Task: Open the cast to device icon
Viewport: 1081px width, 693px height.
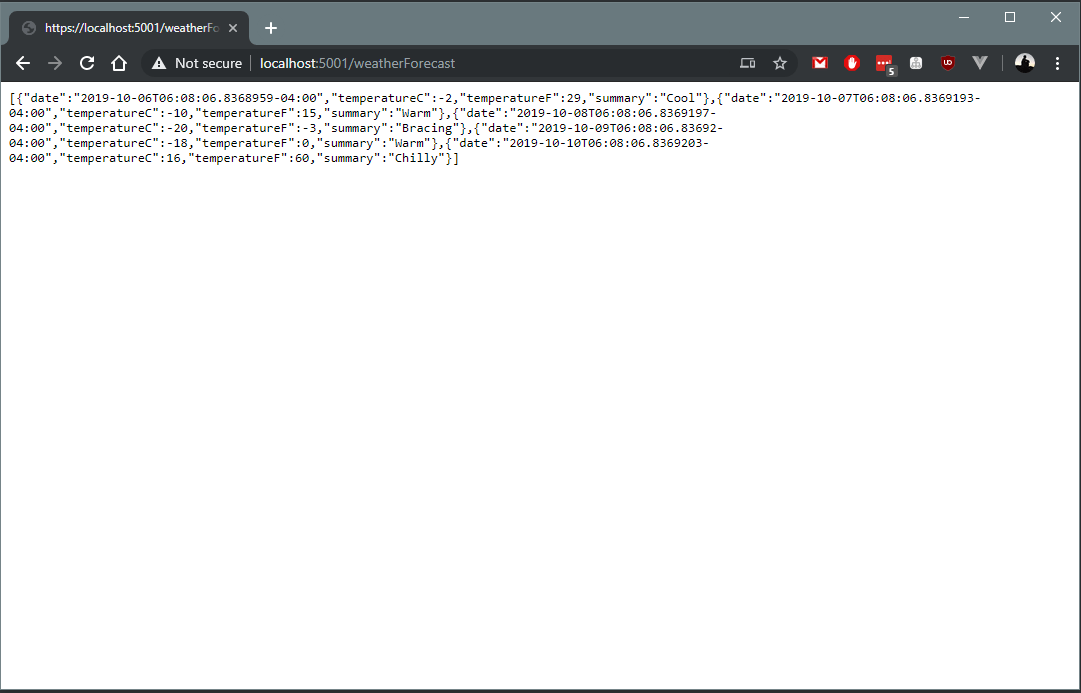Action: 747,63
